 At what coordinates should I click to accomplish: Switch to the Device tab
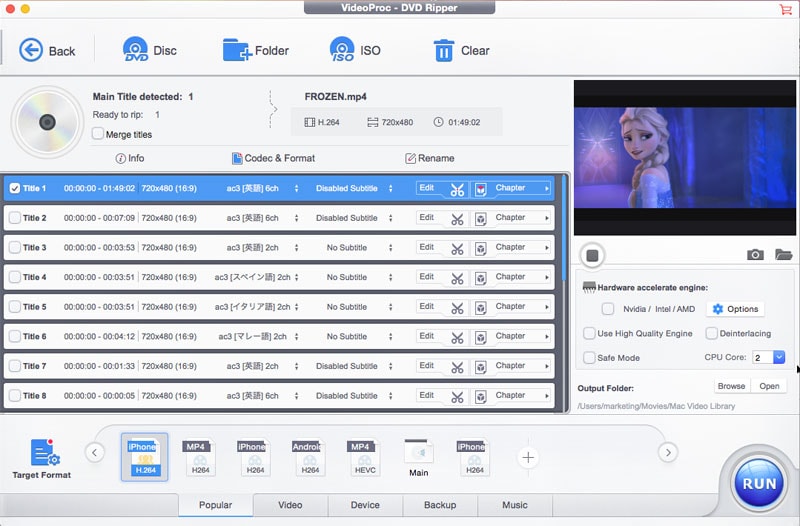(365, 505)
